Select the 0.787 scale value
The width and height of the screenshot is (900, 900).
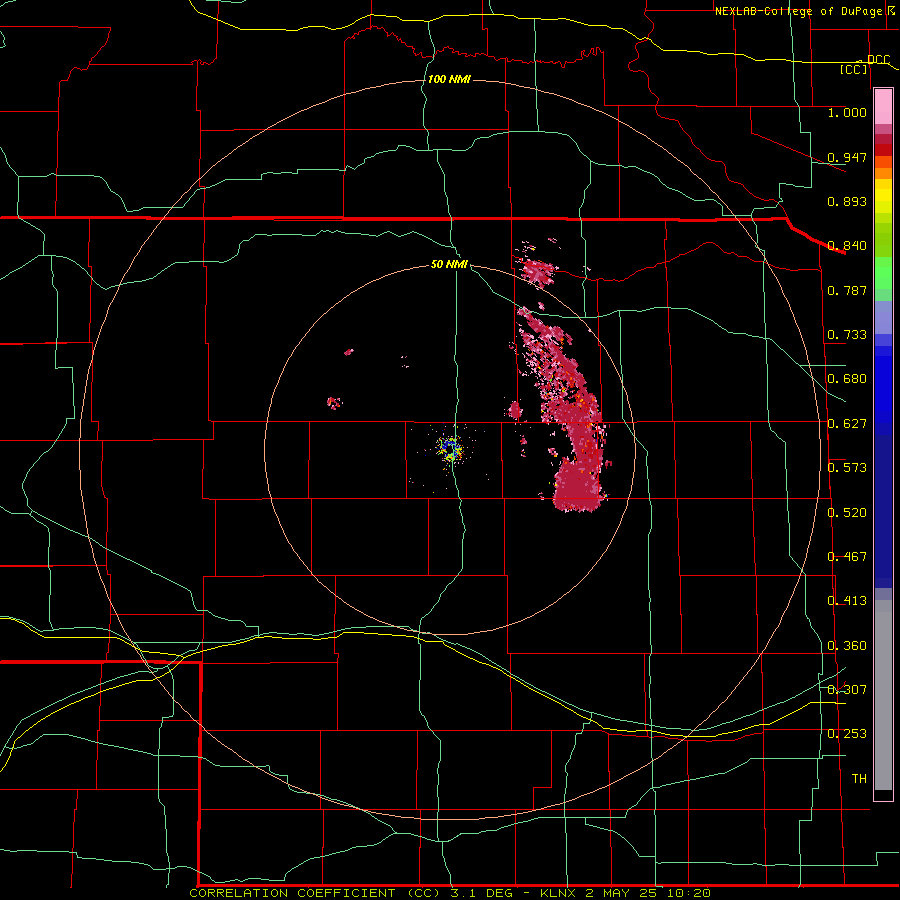(x=847, y=290)
